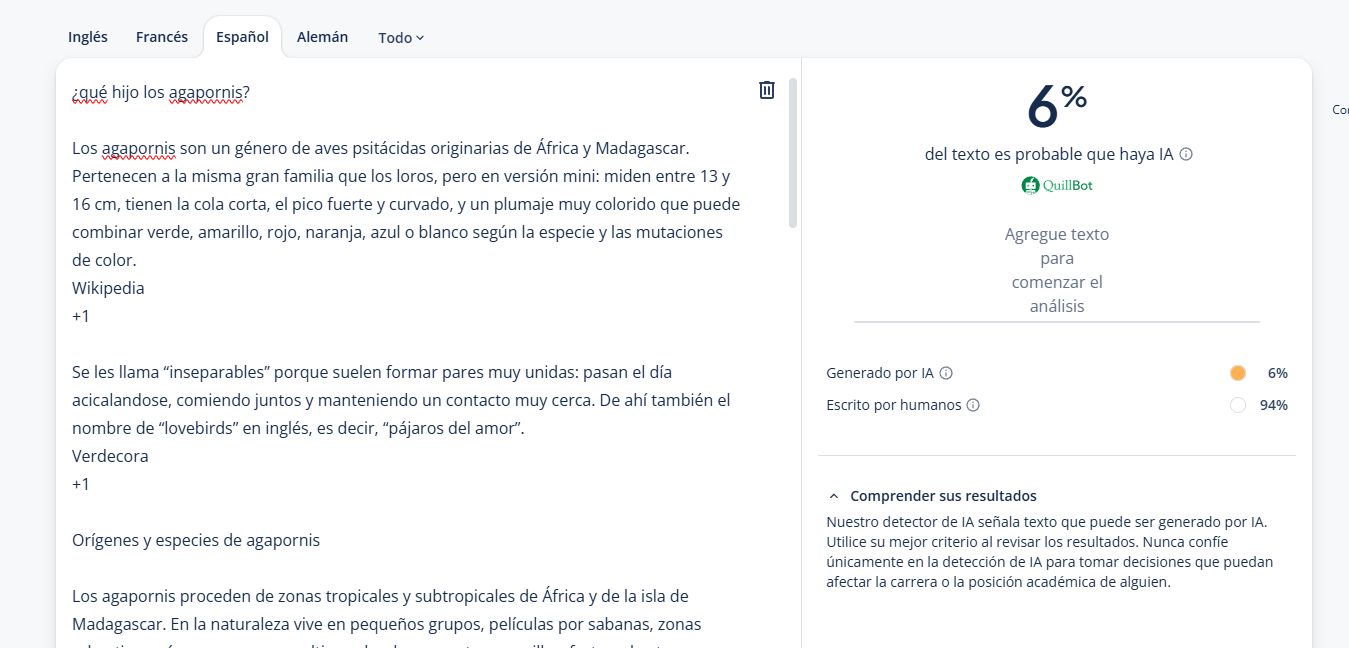Click 'del texto es probable que haya IA'
Image resolution: width=1349 pixels, height=648 pixels.
click(1049, 155)
